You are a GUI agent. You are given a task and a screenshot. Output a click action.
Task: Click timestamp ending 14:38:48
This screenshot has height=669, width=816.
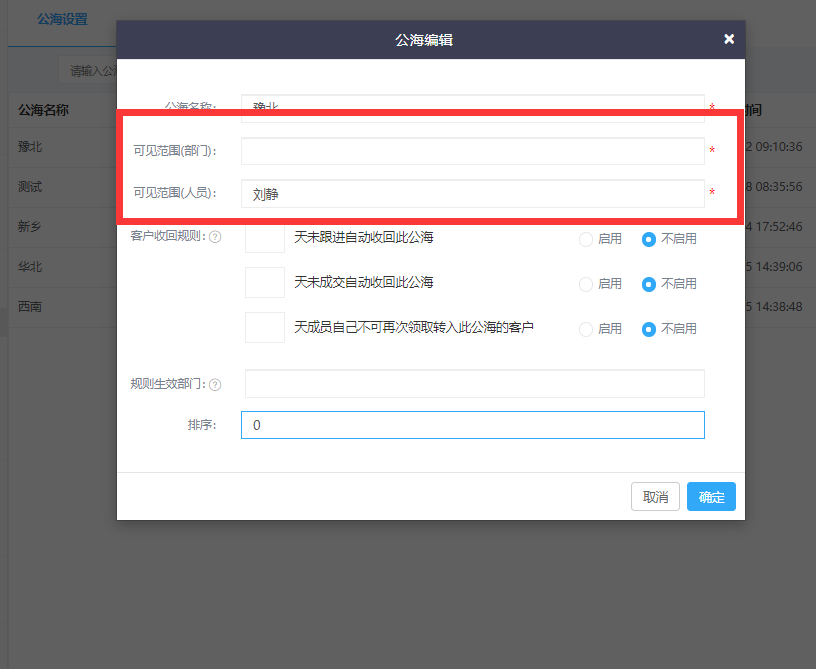click(774, 307)
